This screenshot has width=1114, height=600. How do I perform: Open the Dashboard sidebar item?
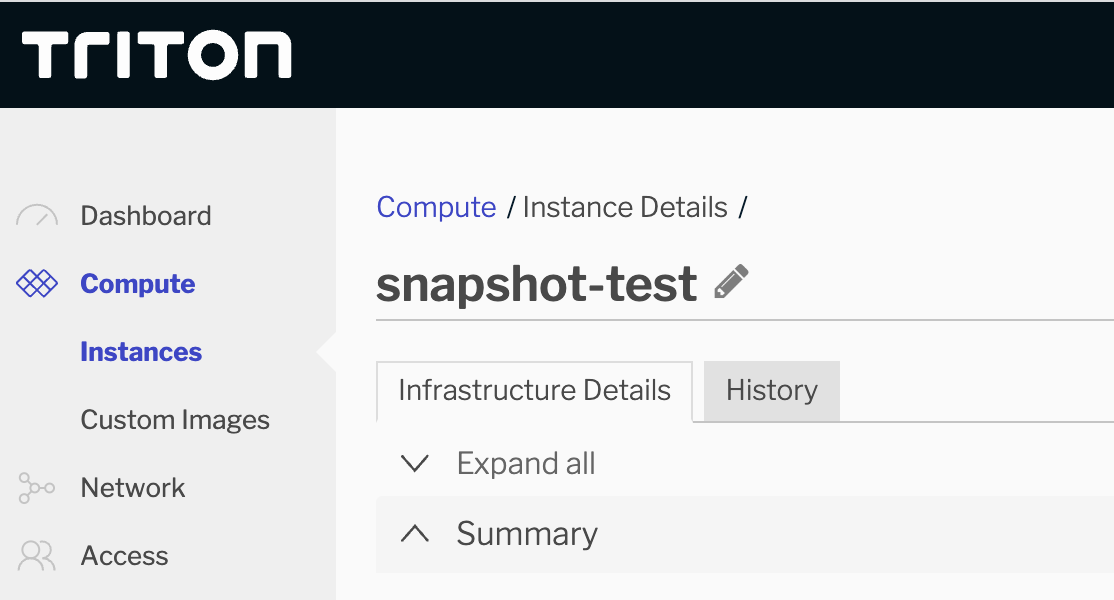pyautogui.click(x=146, y=216)
